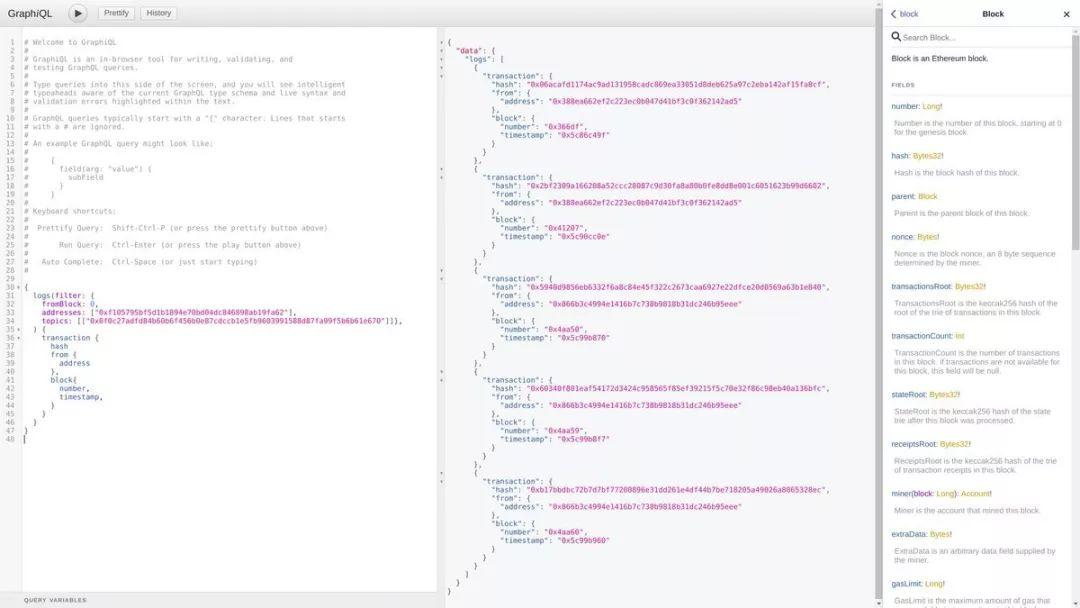Open the number field documentation
The width and height of the screenshot is (1080, 608).
(x=905, y=106)
